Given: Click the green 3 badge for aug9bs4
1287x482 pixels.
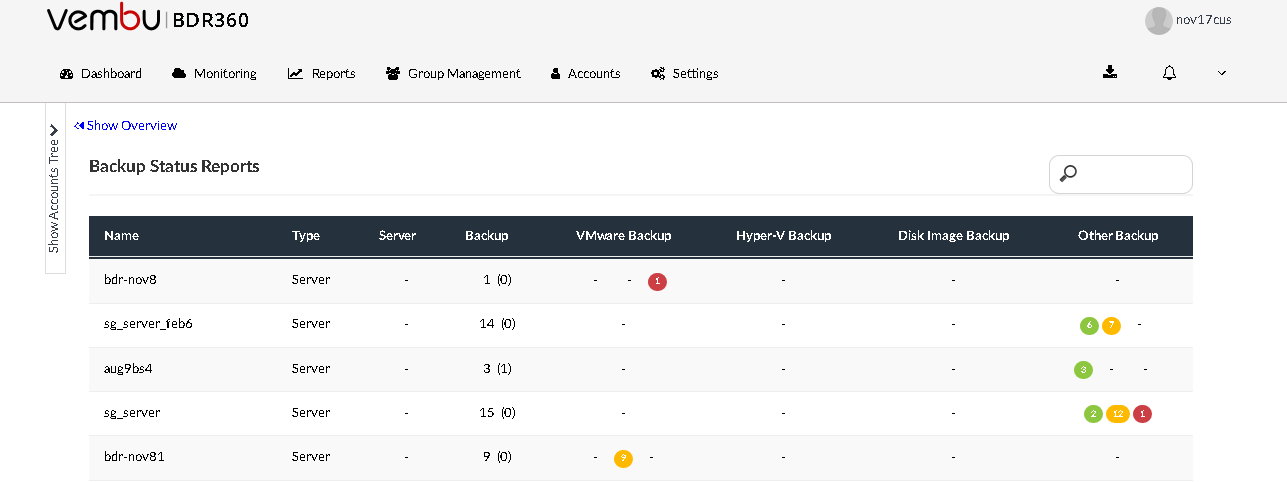Looking at the screenshot, I should (1083, 369).
